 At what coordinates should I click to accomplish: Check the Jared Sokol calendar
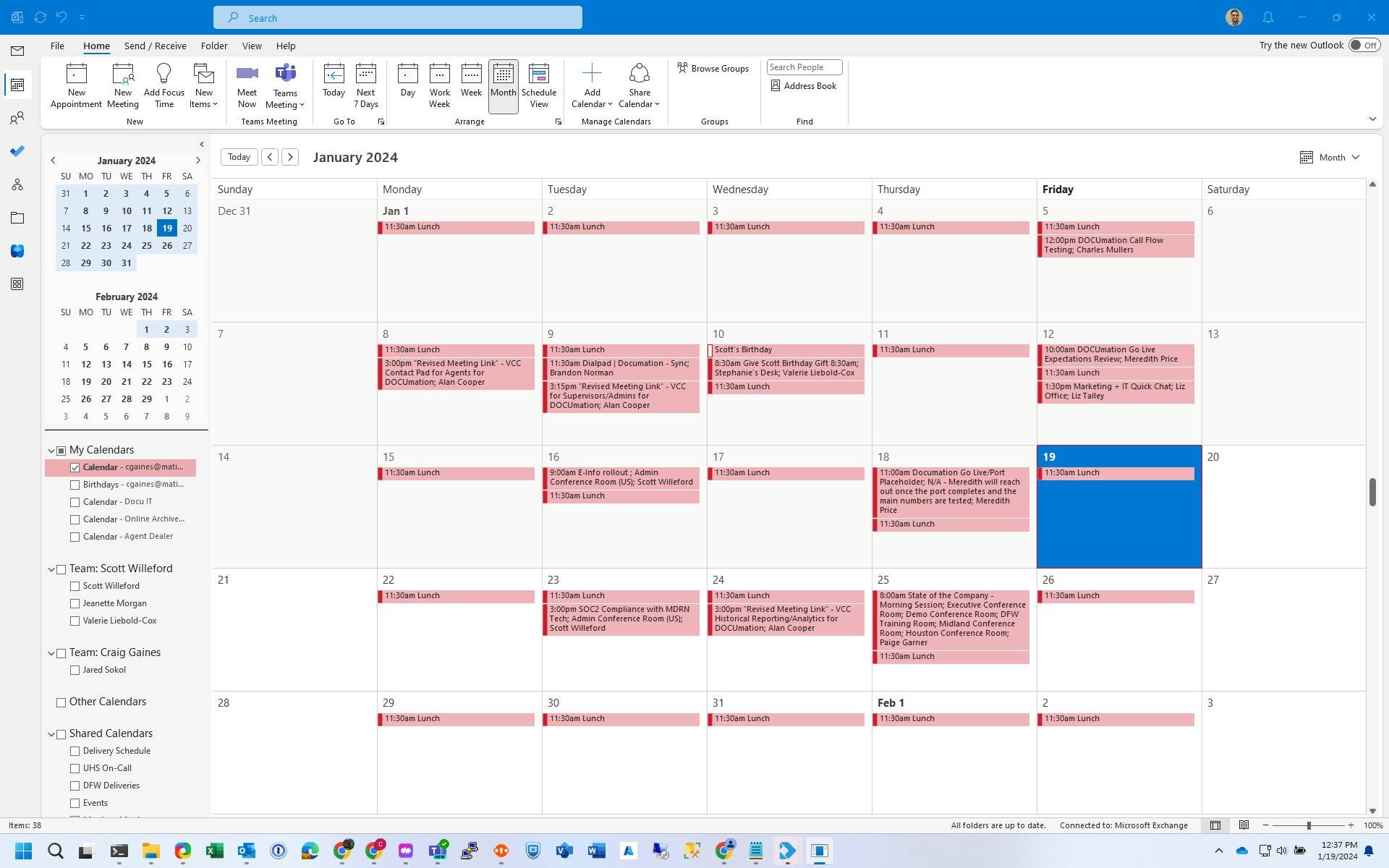75,670
